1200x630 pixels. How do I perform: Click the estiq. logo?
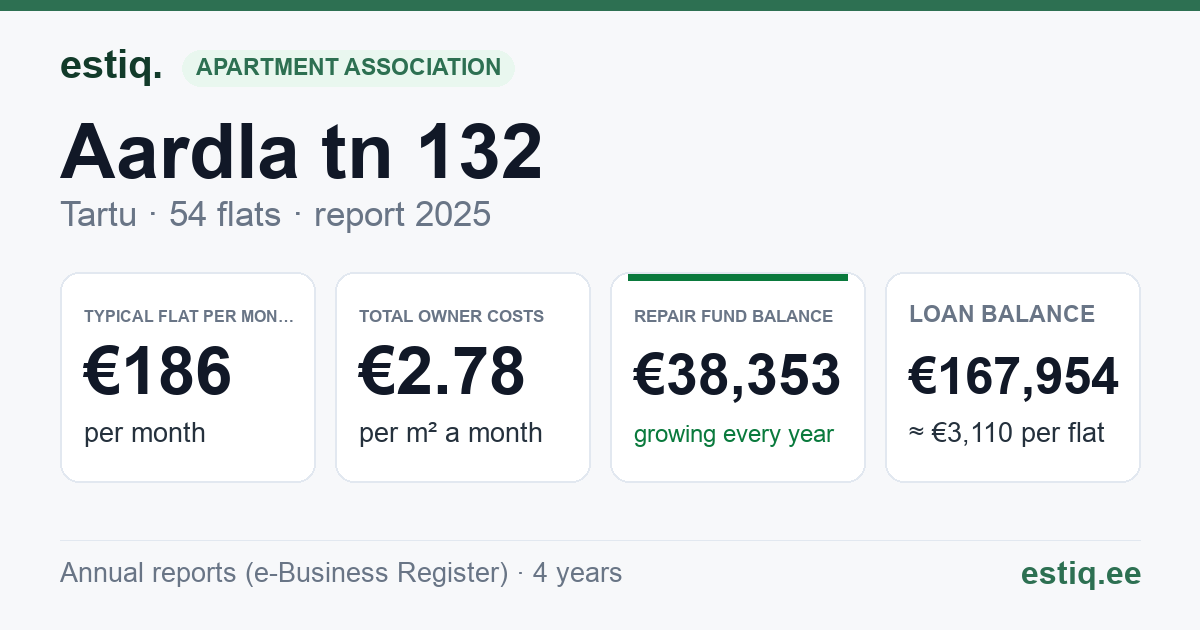pyautogui.click(x=111, y=67)
